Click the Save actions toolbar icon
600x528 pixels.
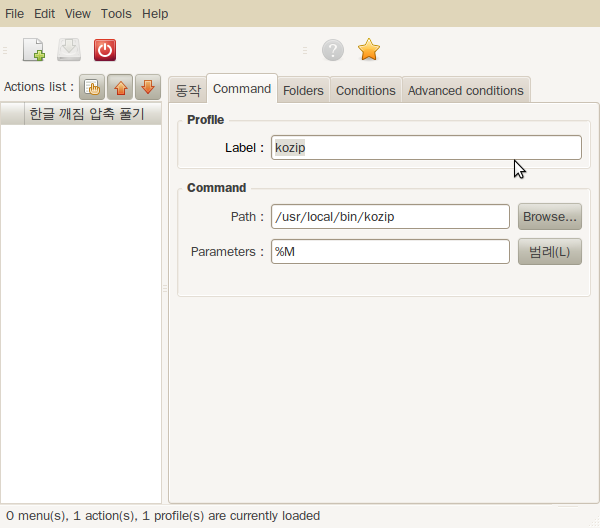69,50
